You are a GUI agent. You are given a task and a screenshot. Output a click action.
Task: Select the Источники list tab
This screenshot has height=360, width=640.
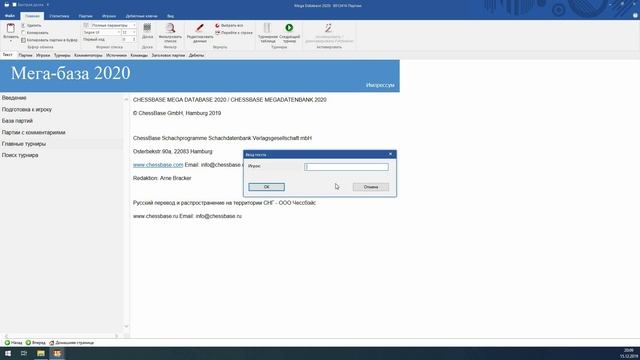(116, 55)
